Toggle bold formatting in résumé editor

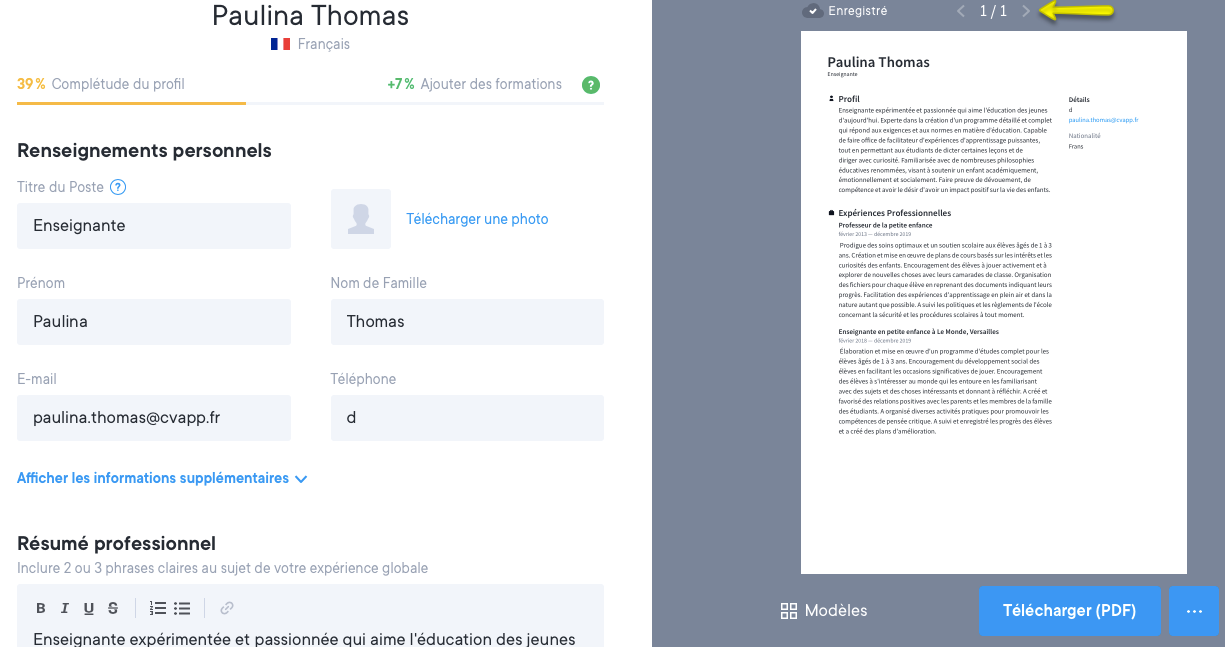41,608
